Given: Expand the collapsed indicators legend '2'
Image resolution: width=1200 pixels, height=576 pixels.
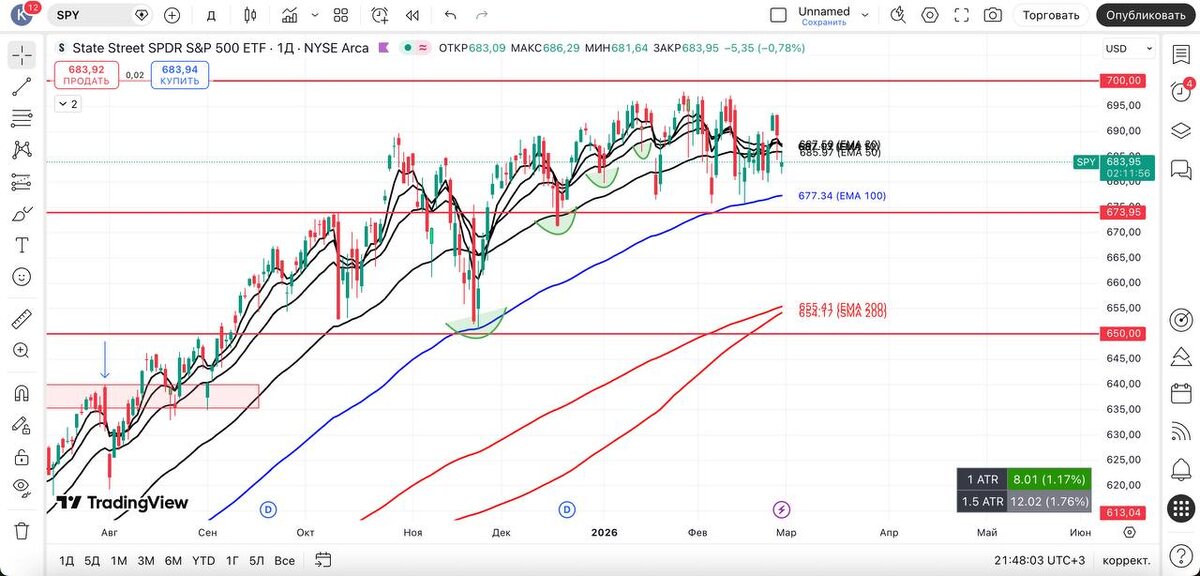Looking at the screenshot, I should tap(68, 103).
